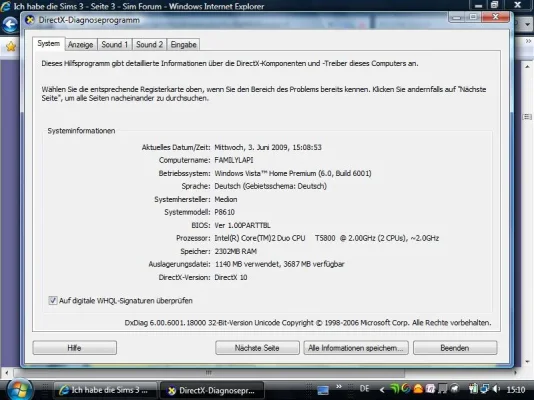The height and width of the screenshot is (400, 534).
Task: Click the desktop toolbar icon in taskbar
Action: 323,390
